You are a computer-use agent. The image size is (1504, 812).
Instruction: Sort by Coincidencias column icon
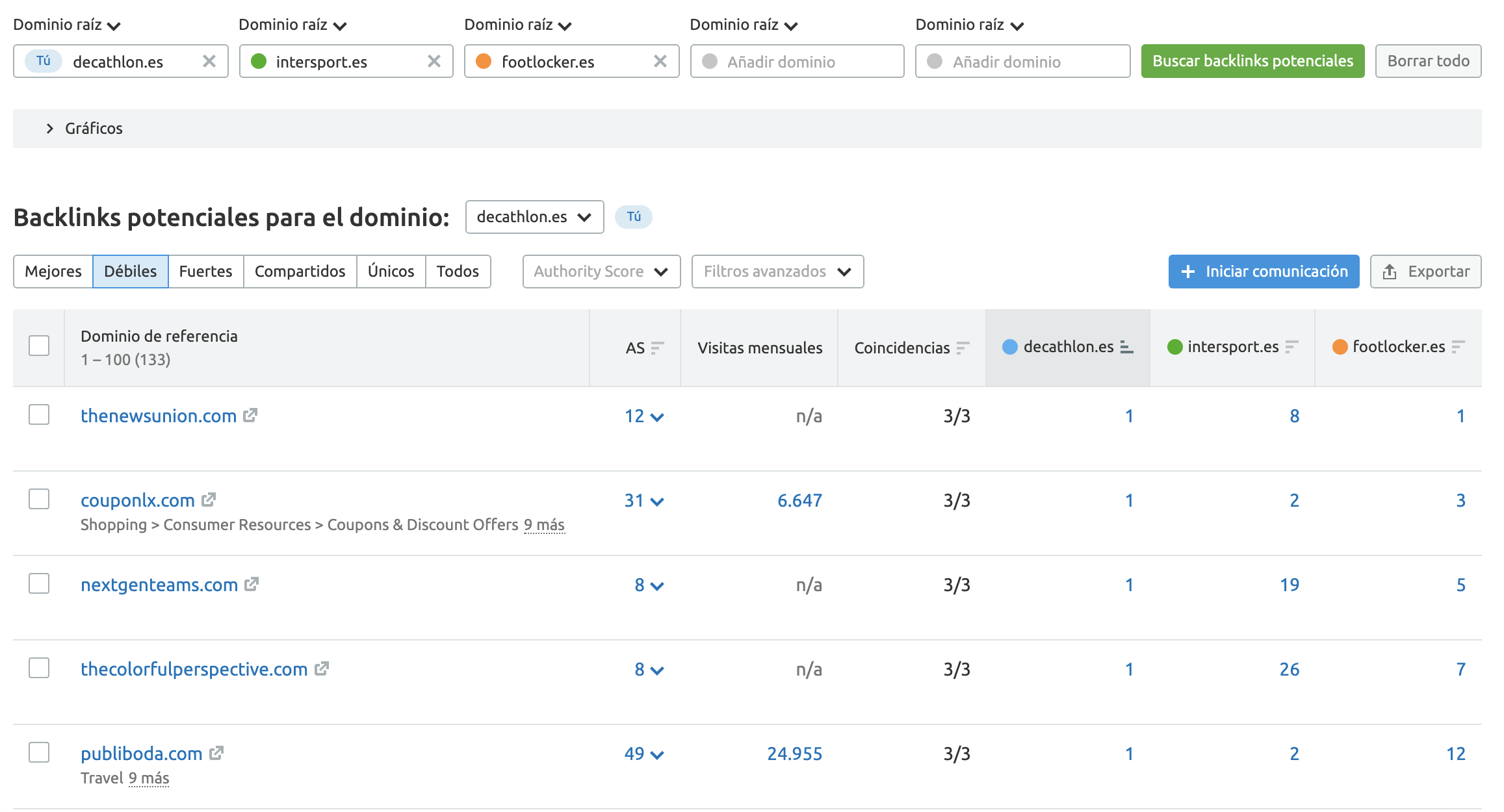(963, 348)
